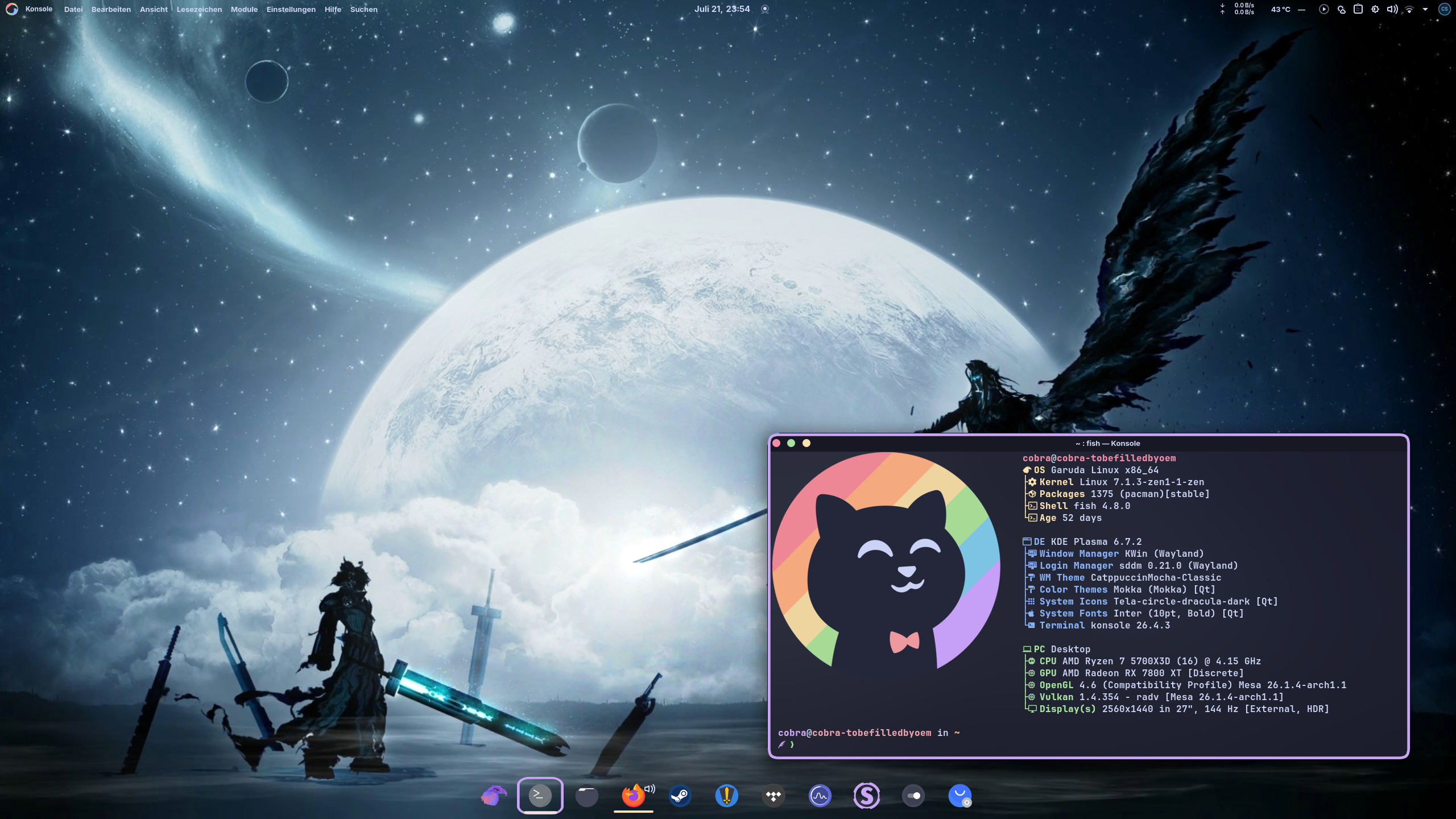Click the CS user avatar in top panel
Screen dimensions: 1456x819
[x=1444, y=9]
